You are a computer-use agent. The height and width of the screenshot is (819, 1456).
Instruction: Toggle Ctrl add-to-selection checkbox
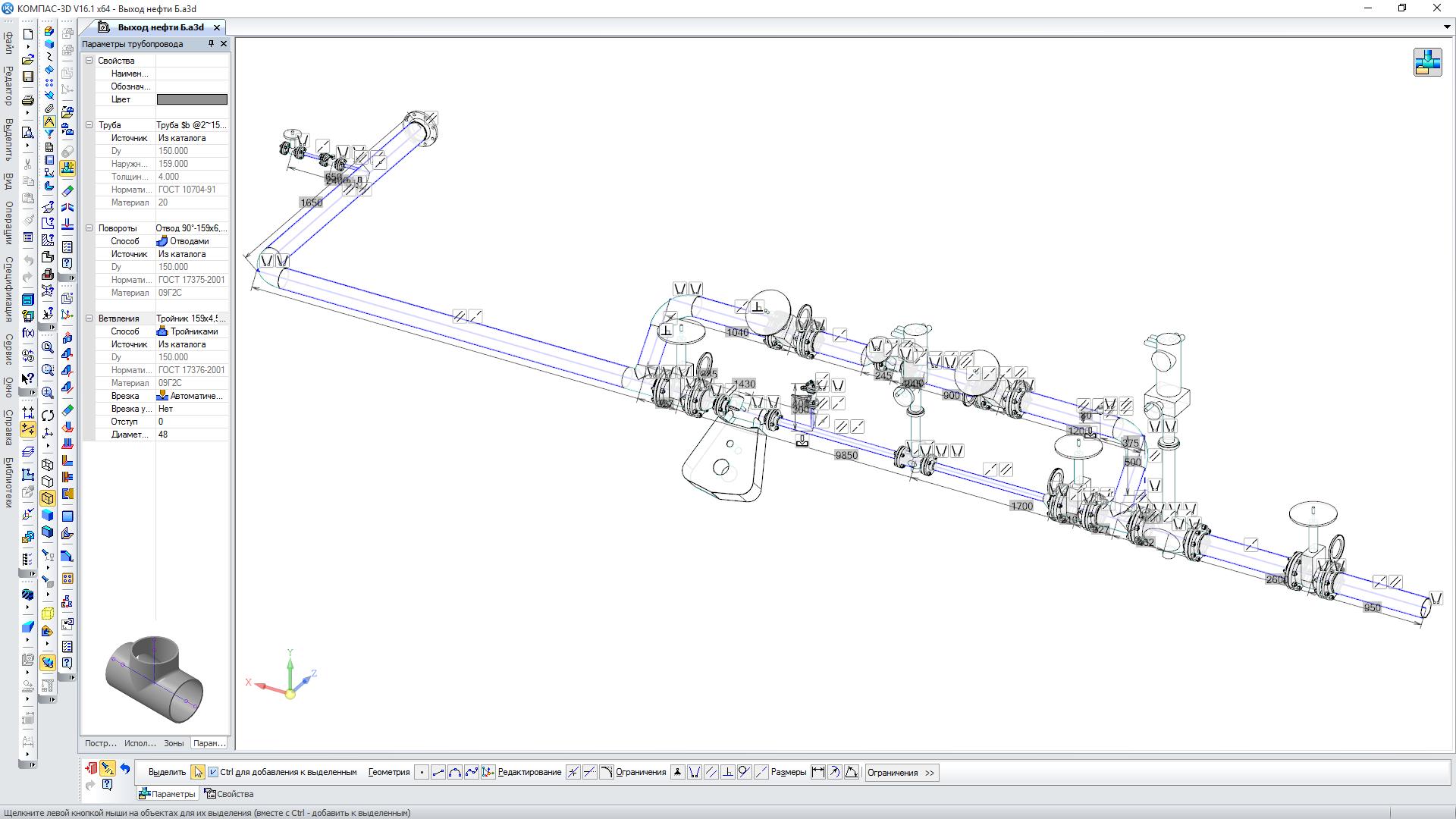(x=214, y=772)
